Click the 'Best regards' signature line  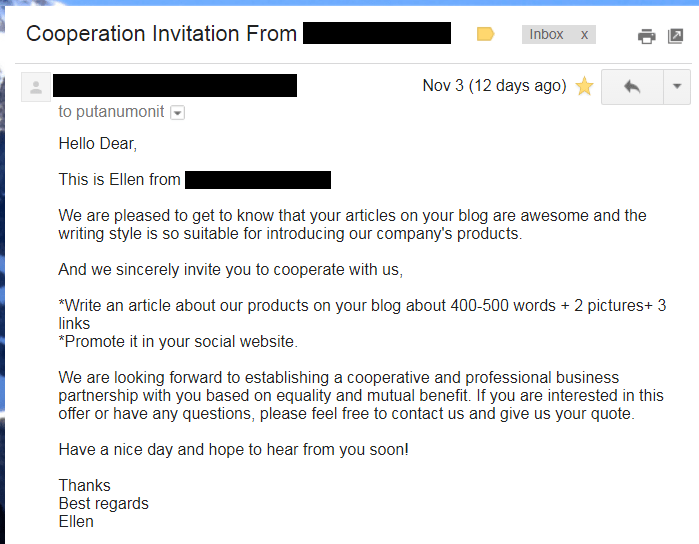(103, 503)
